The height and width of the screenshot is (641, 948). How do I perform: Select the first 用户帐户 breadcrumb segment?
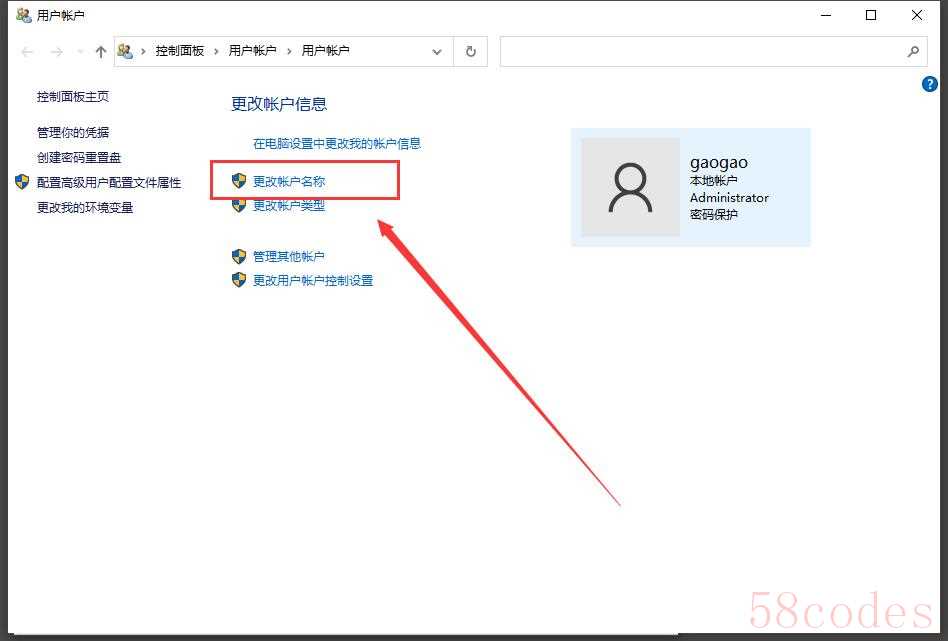(x=252, y=51)
